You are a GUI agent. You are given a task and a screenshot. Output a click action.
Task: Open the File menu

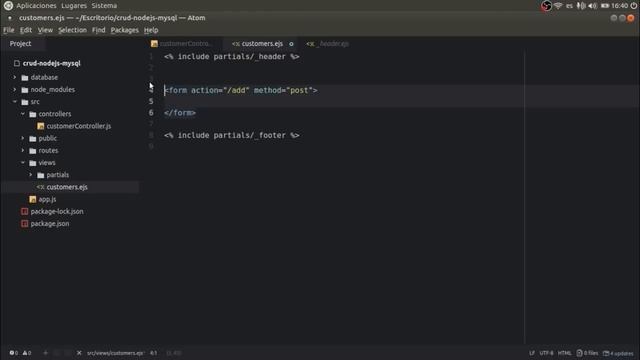[x=9, y=30]
